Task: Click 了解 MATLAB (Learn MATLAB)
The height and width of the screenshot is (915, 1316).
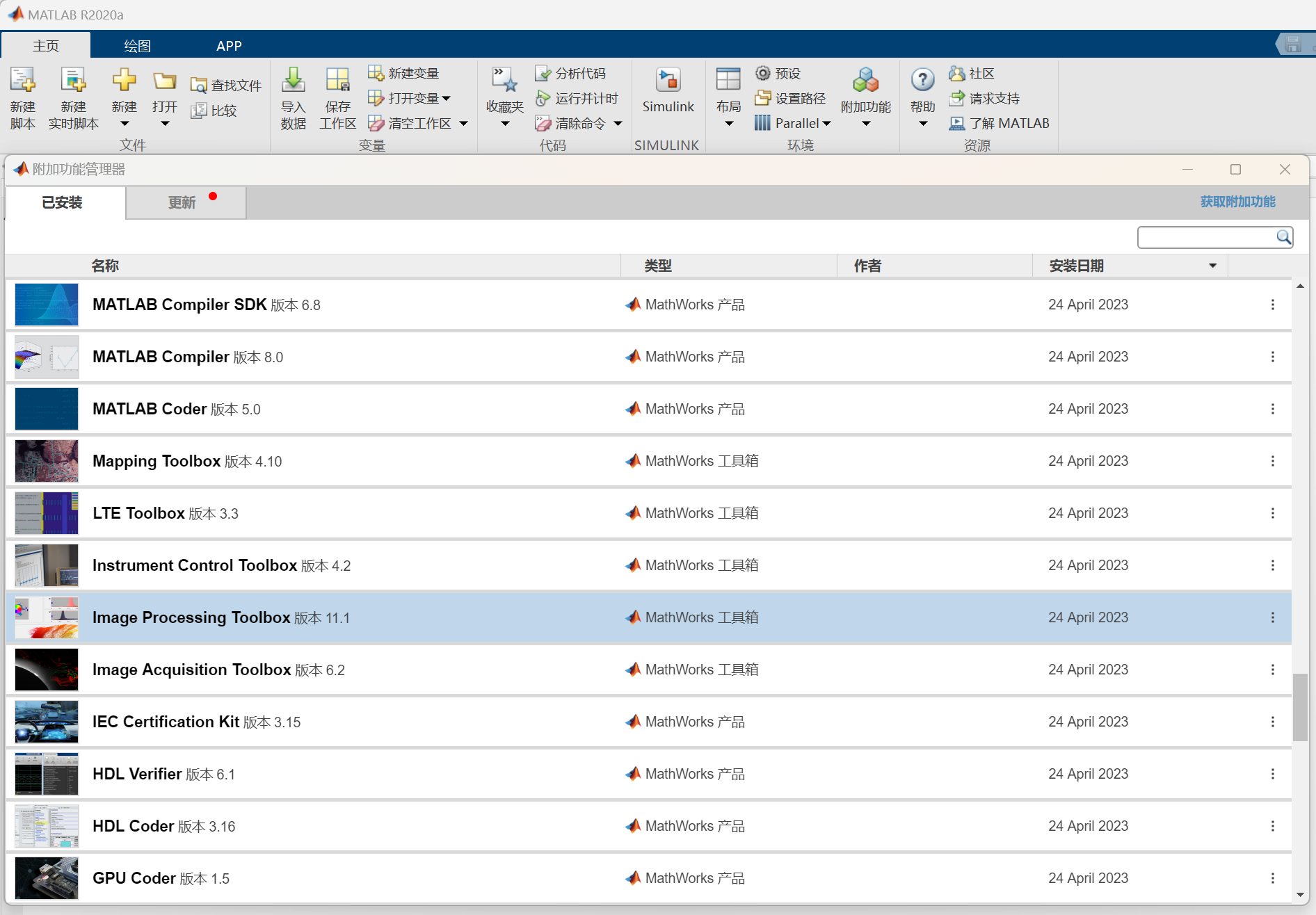Action: tap(1000, 123)
